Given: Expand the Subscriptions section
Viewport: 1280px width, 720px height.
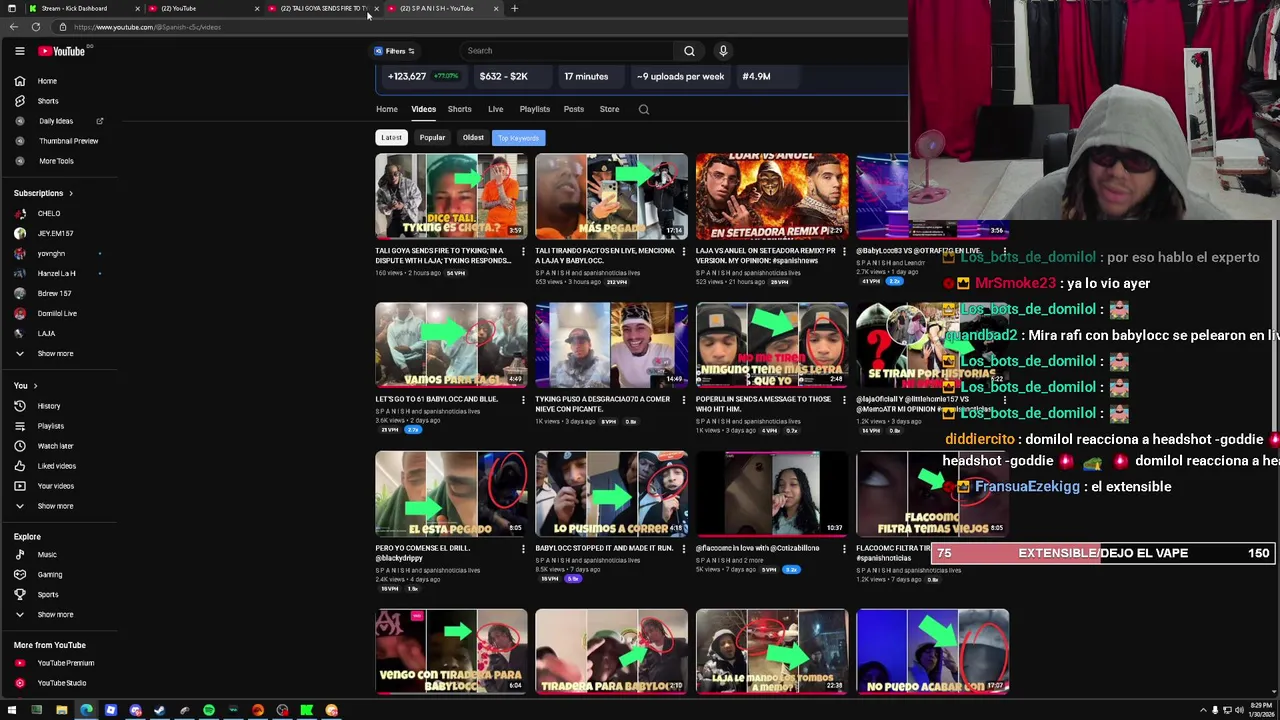Looking at the screenshot, I should [x=43, y=193].
